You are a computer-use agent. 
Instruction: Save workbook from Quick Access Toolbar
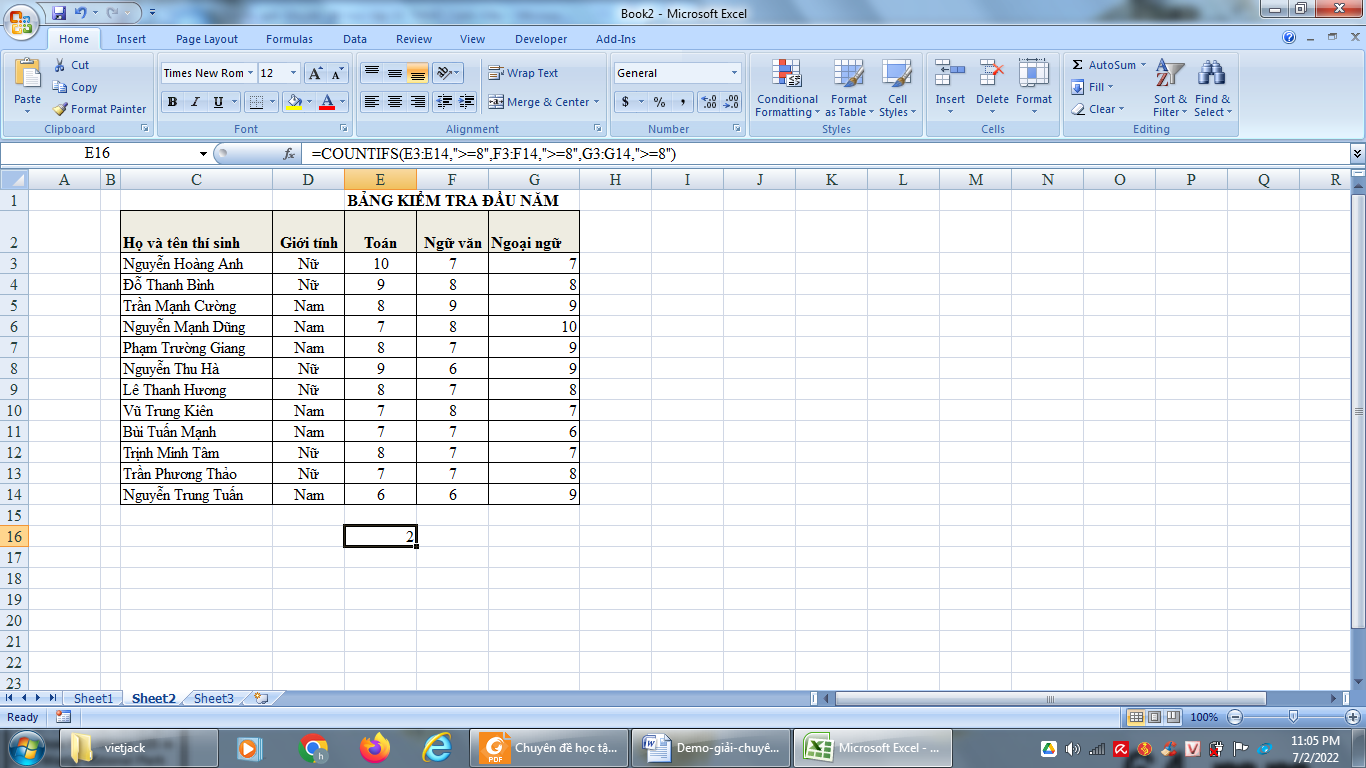pyautogui.click(x=59, y=13)
